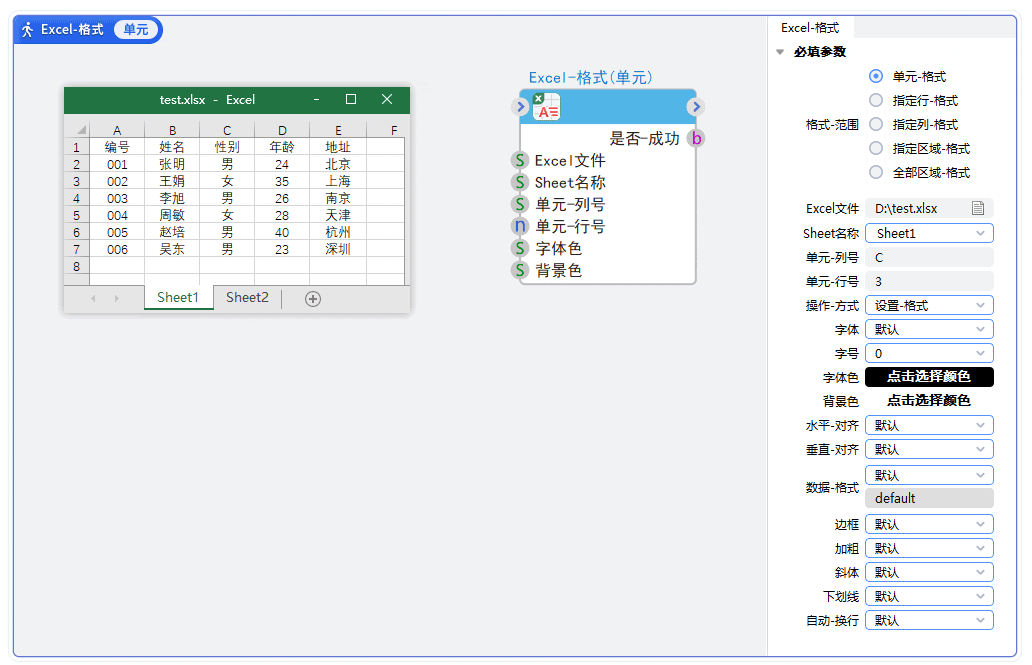
Task: Collapse the 必填参数 section
Action: click(x=781, y=52)
